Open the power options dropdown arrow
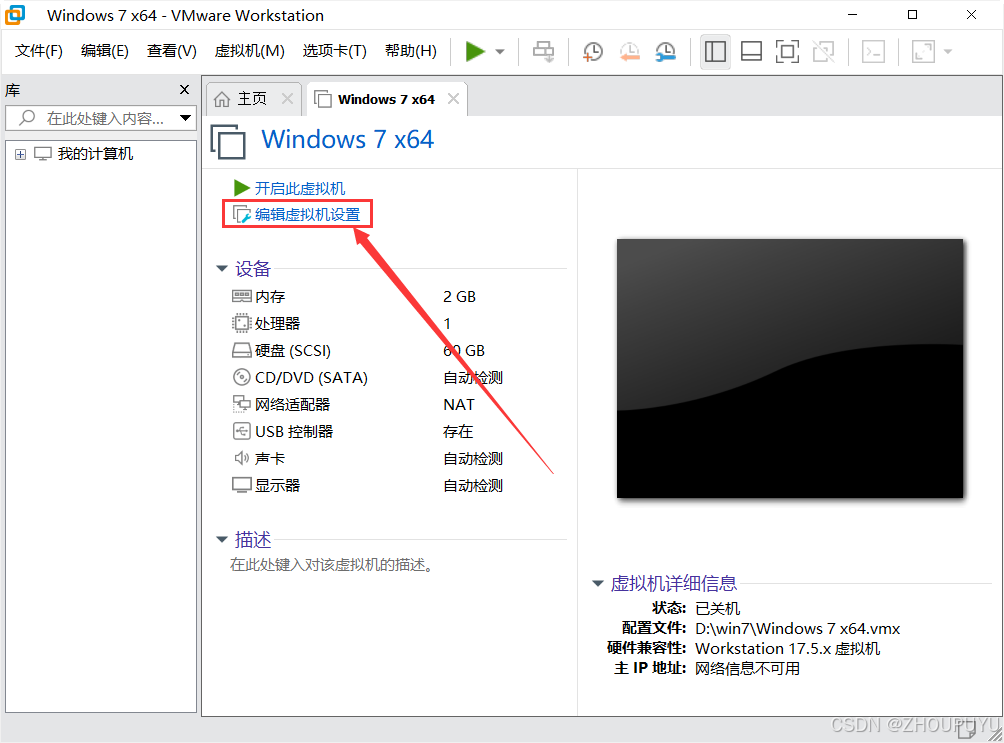 500,51
